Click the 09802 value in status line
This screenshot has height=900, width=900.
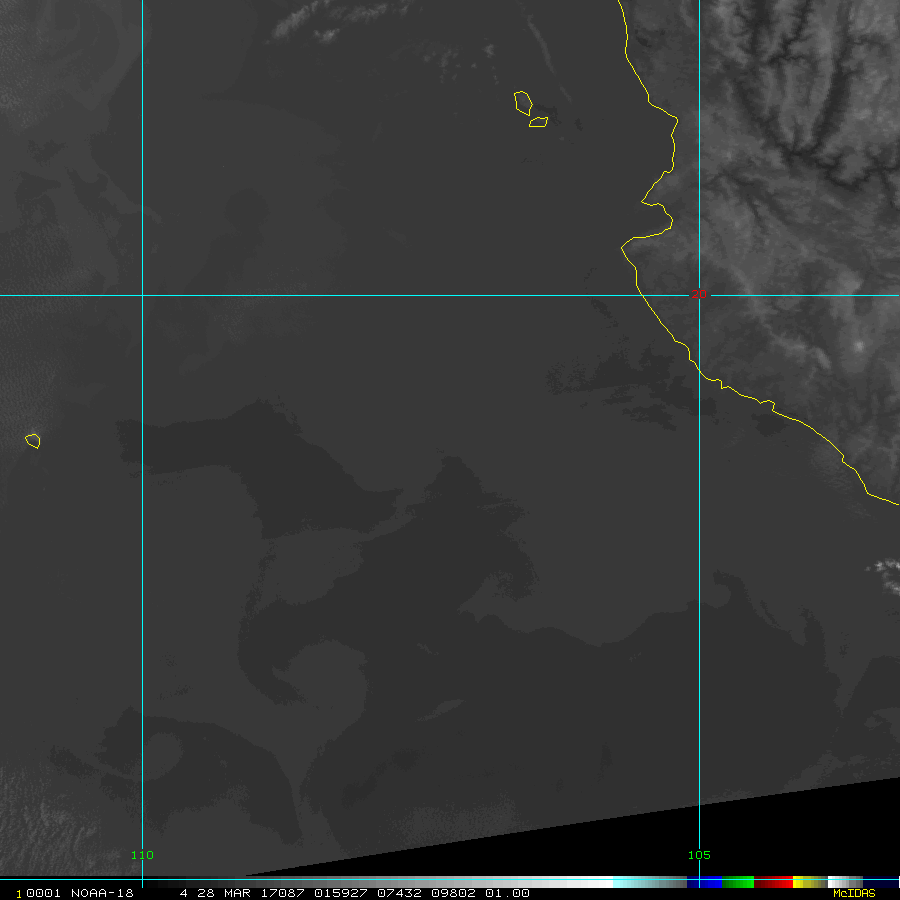click(x=454, y=893)
